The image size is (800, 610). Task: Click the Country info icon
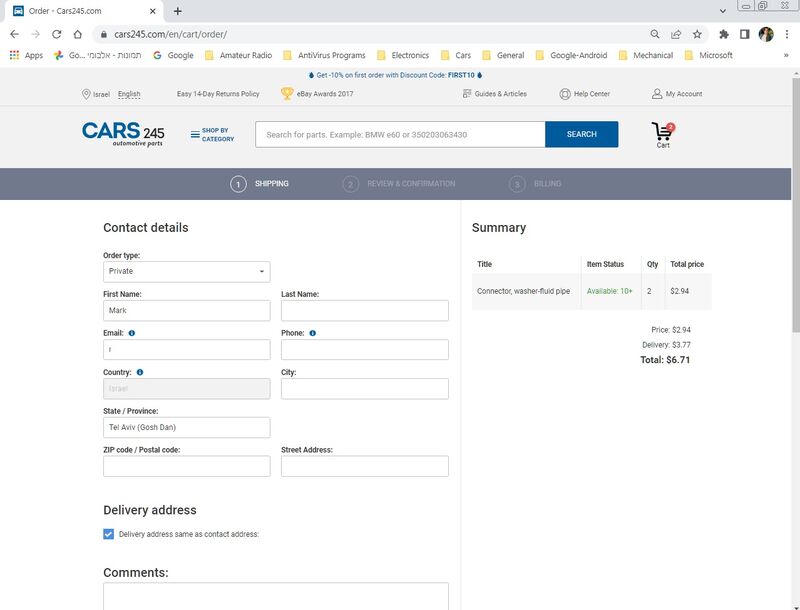coord(140,372)
